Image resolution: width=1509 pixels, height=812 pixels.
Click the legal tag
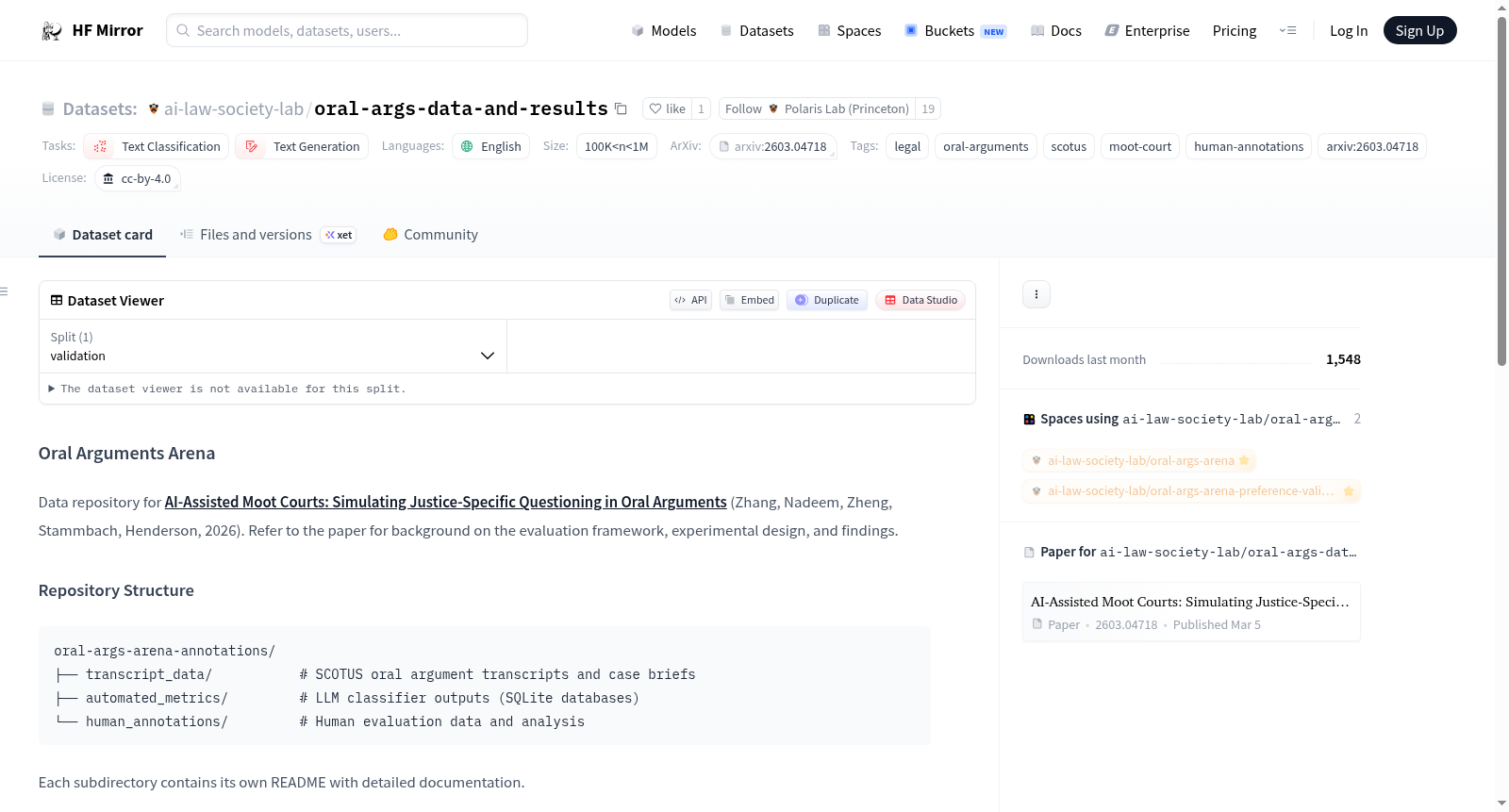point(907,147)
